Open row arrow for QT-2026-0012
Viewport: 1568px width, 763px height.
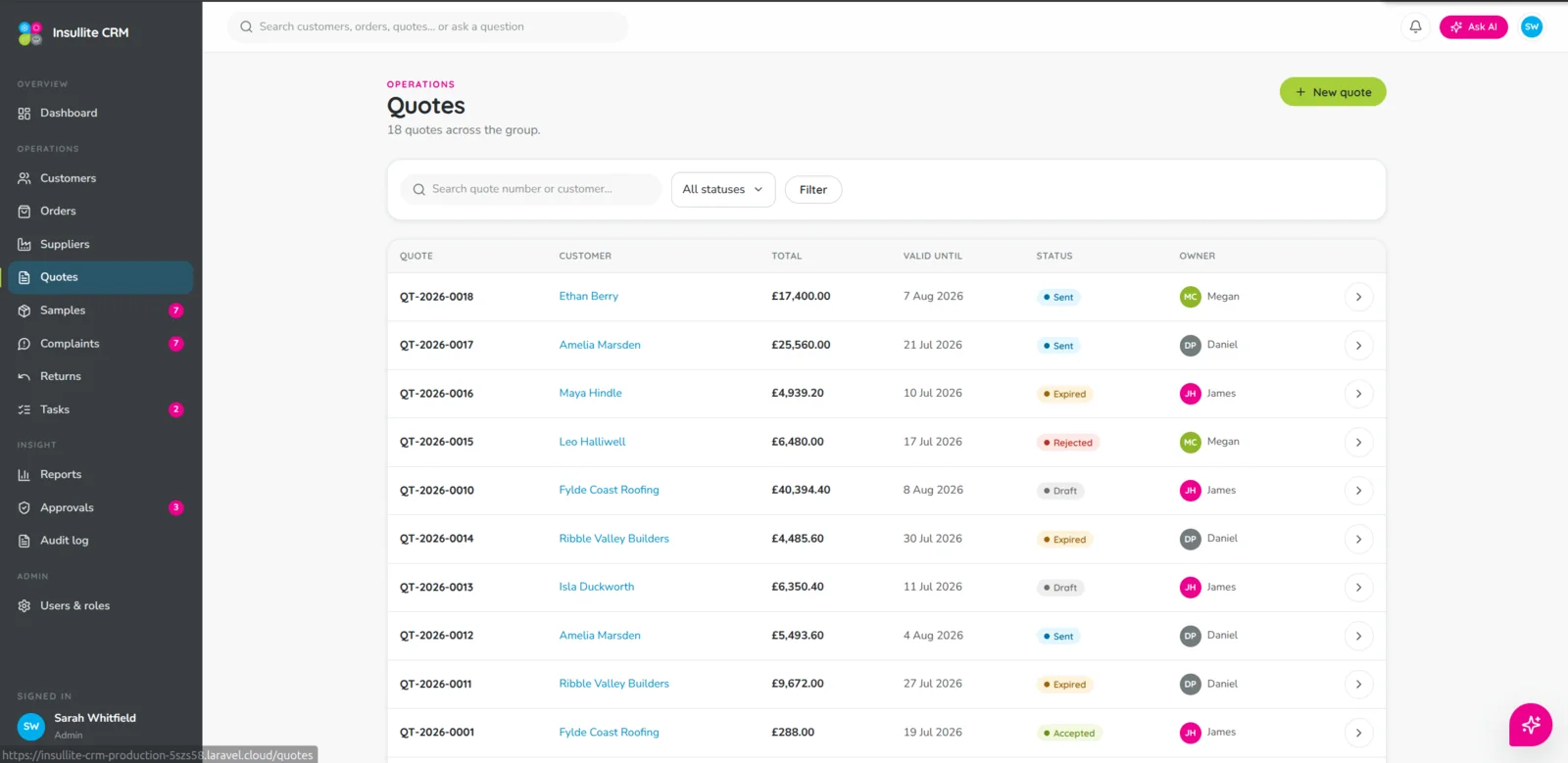coord(1358,637)
